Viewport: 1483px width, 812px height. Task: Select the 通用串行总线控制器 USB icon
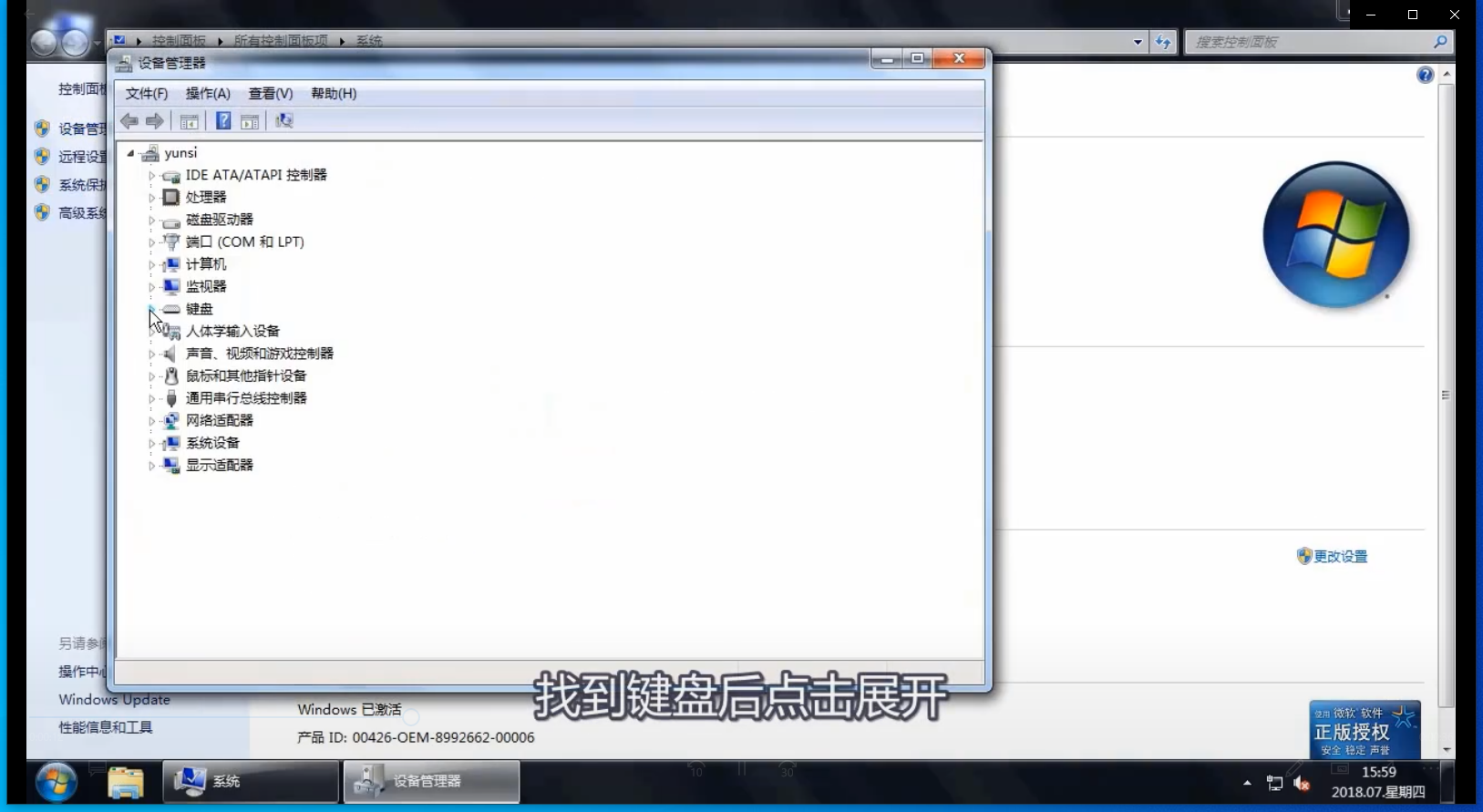(x=170, y=398)
